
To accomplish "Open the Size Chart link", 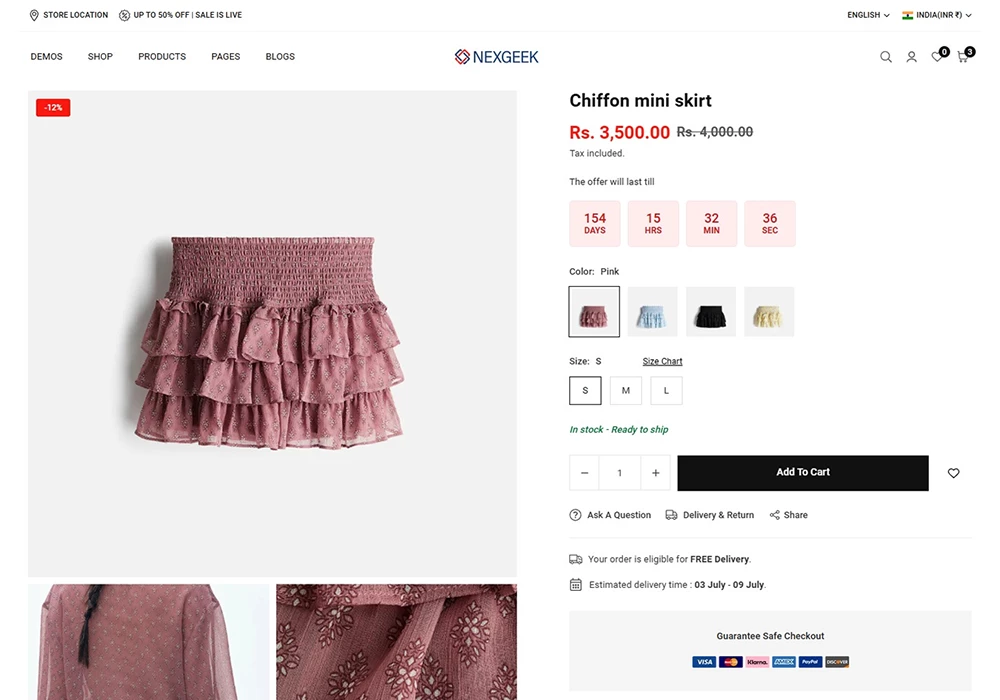I will coord(662,361).
